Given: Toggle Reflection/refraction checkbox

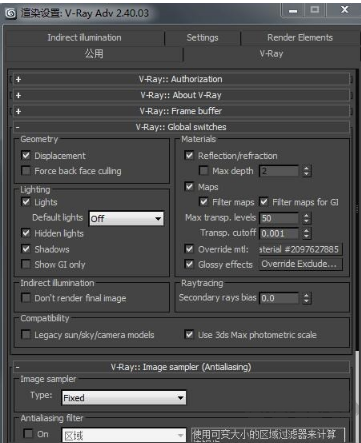Looking at the screenshot, I should pyautogui.click(x=189, y=155).
